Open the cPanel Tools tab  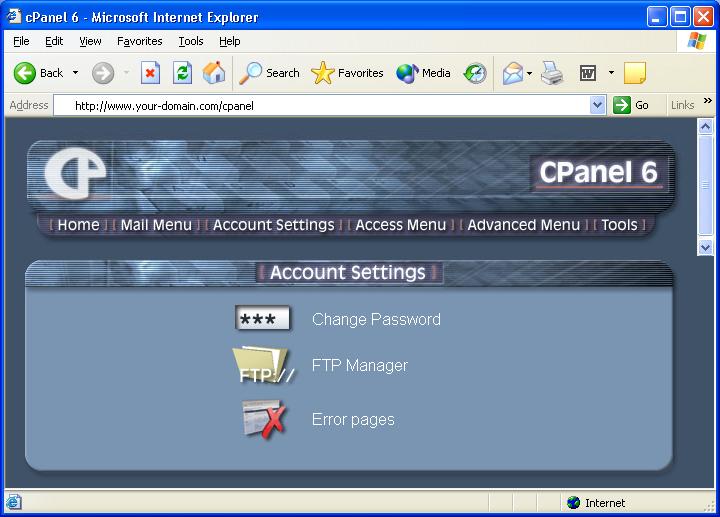(x=619, y=225)
